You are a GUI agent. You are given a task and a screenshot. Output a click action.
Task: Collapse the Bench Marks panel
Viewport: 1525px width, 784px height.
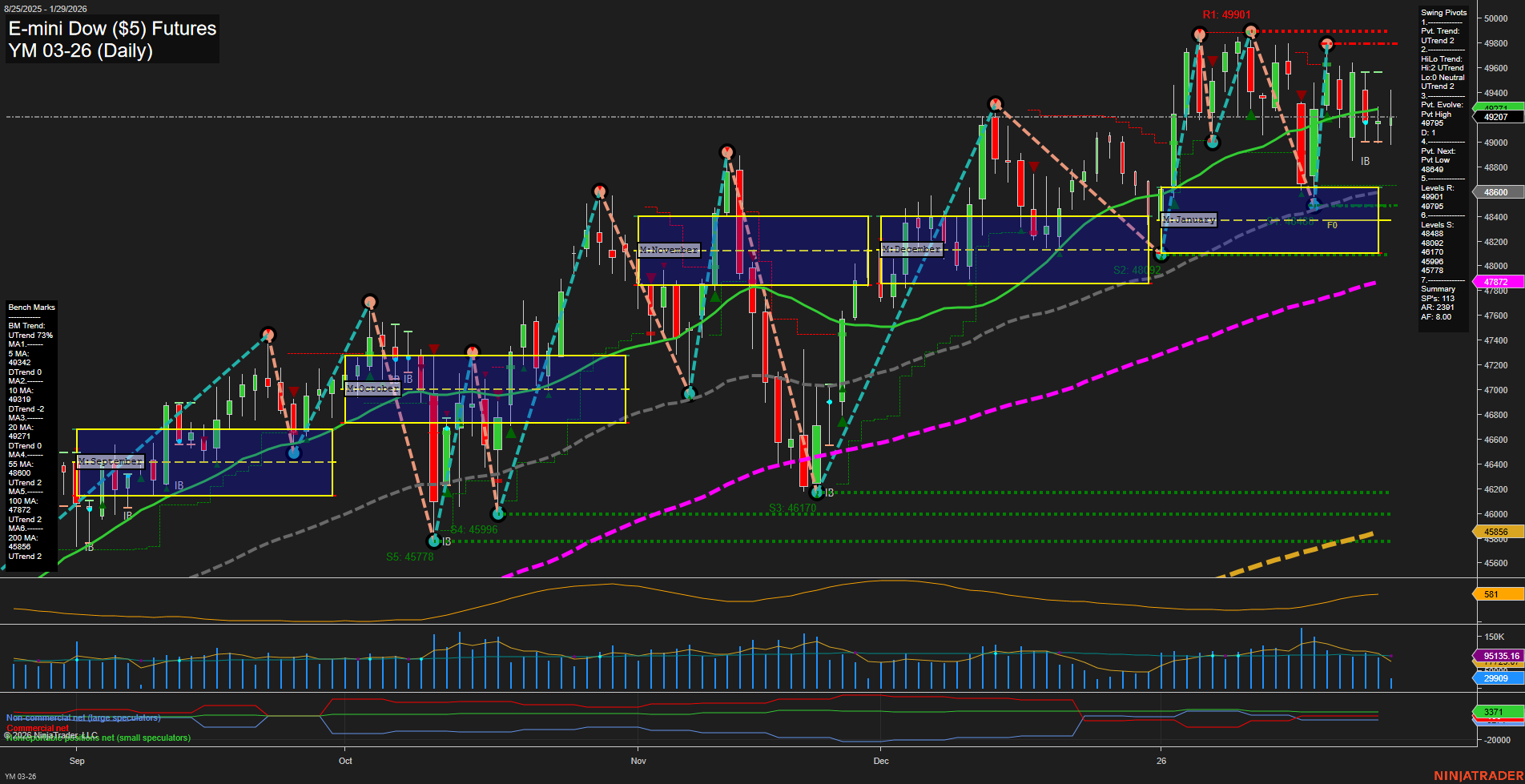coord(31,307)
